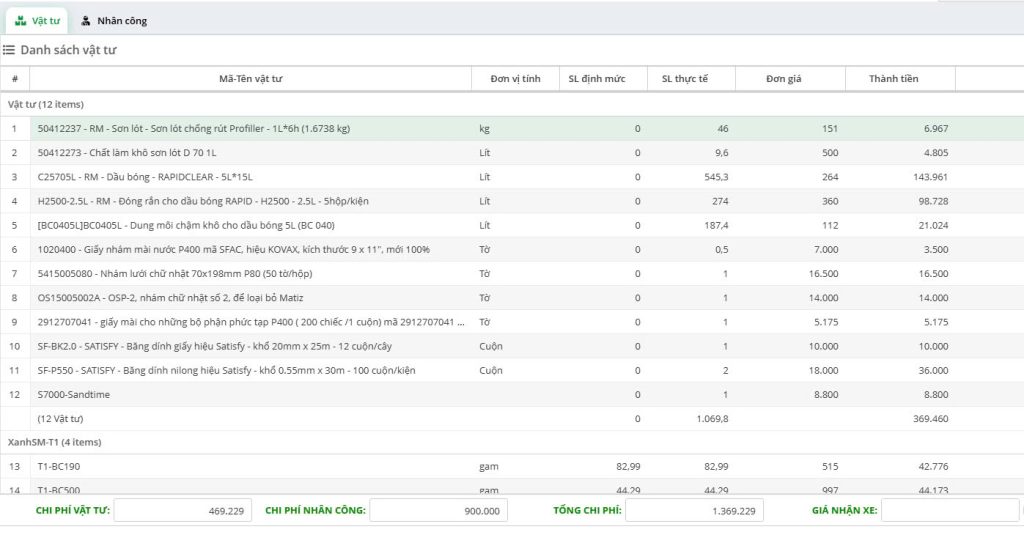Click the list icon beside Danh sách vật tư
The width and height of the screenshot is (1024, 554).
pos(8,50)
